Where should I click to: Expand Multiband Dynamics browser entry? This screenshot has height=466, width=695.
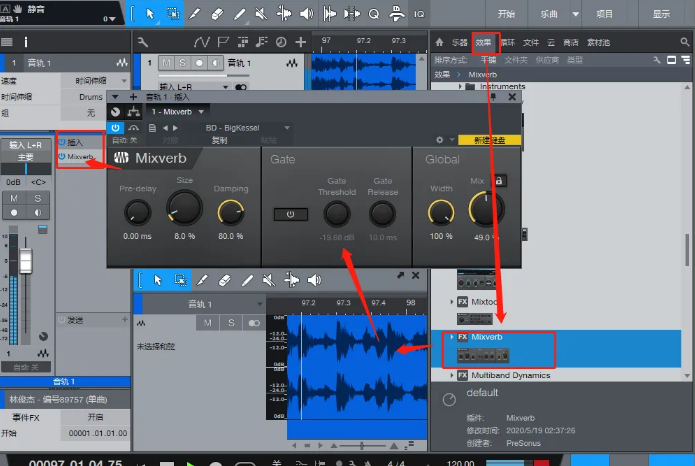coord(452,375)
